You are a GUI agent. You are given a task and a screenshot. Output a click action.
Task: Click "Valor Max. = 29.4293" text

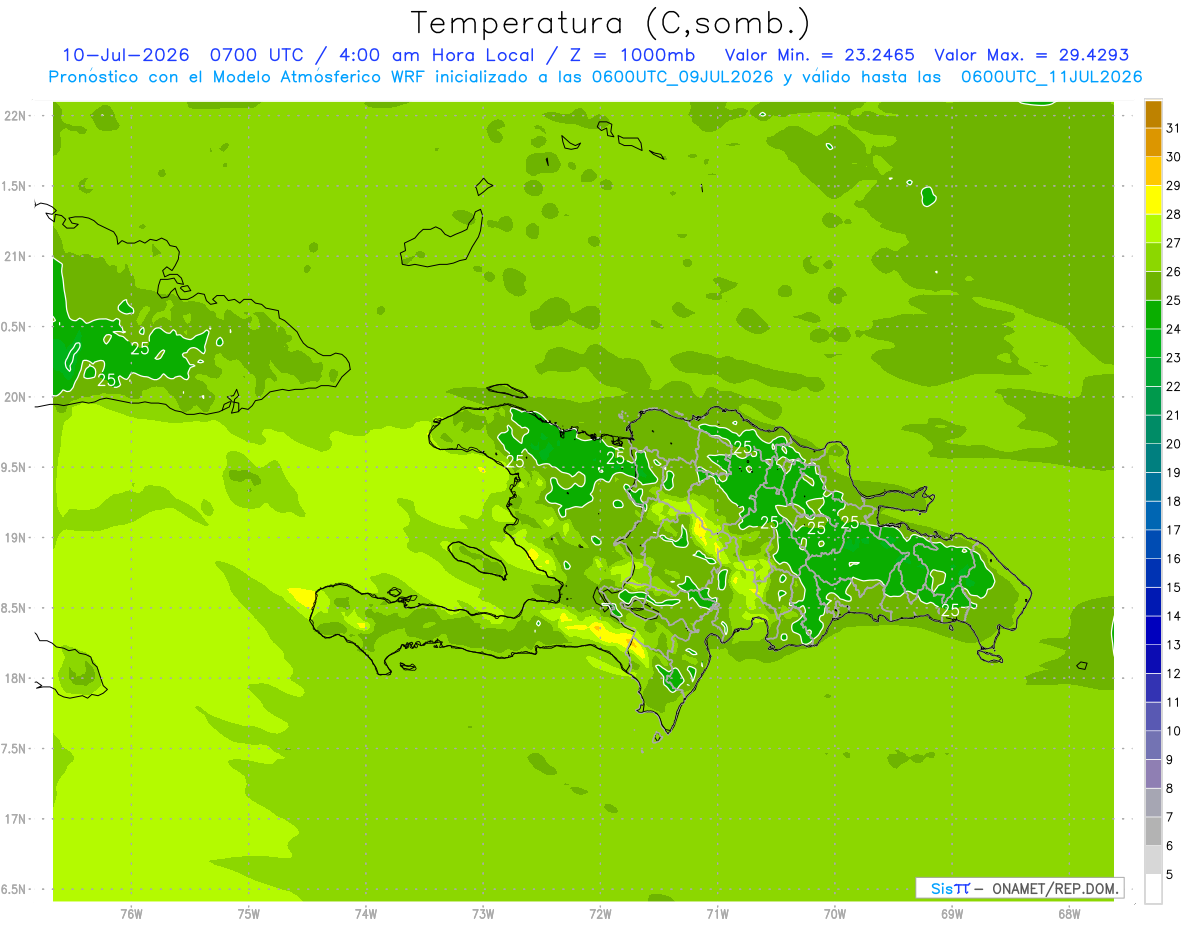click(1031, 55)
